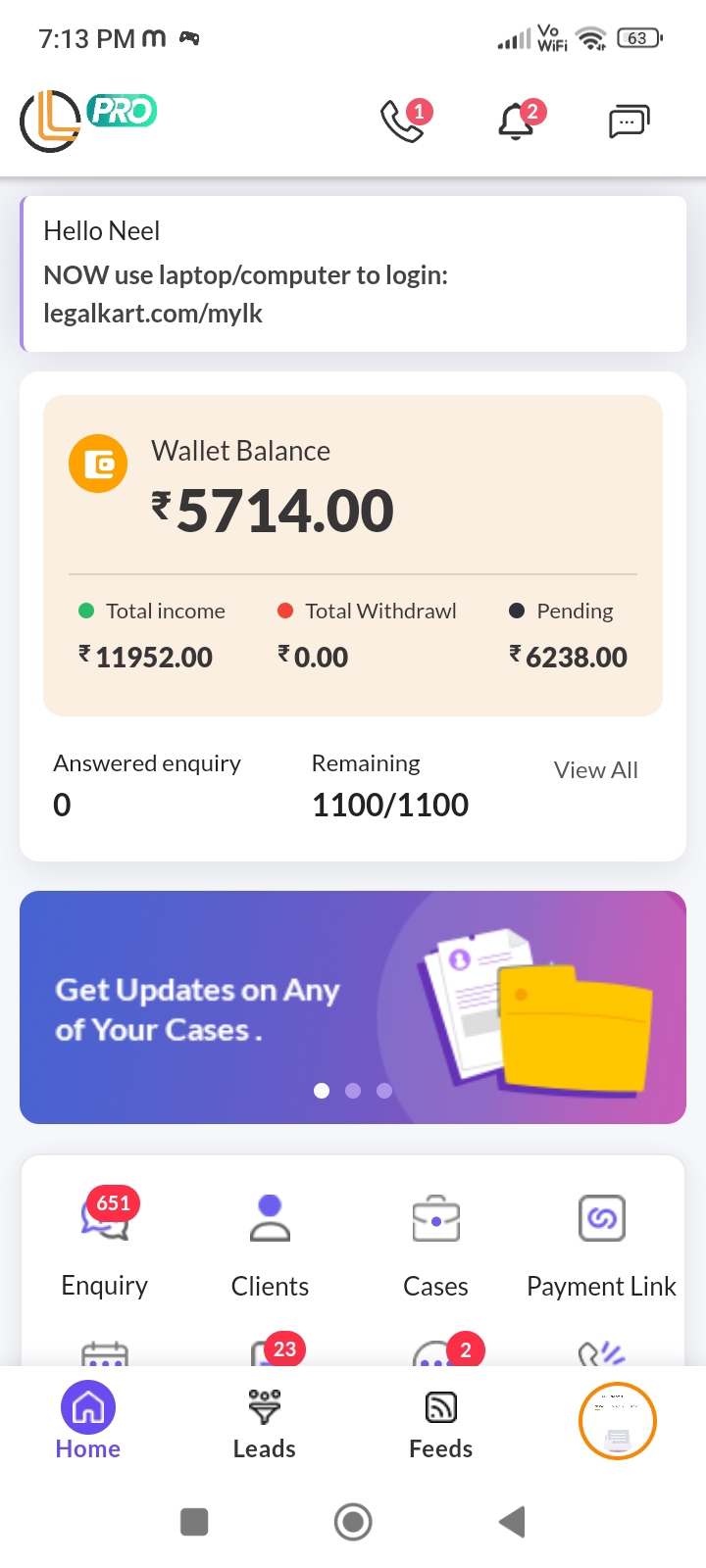The width and height of the screenshot is (706, 1568).
Task: Open the profile avatar in bottom bar
Action: [x=617, y=1421]
